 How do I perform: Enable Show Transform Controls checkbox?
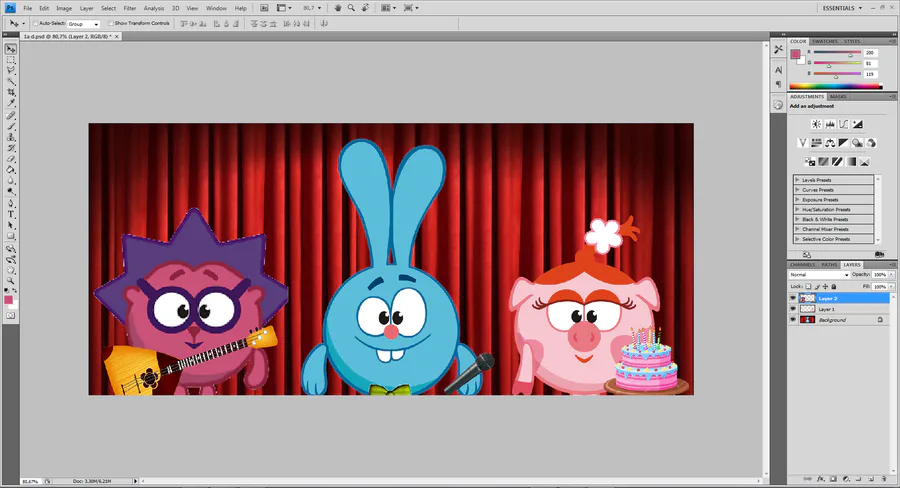pyautogui.click(x=111, y=24)
